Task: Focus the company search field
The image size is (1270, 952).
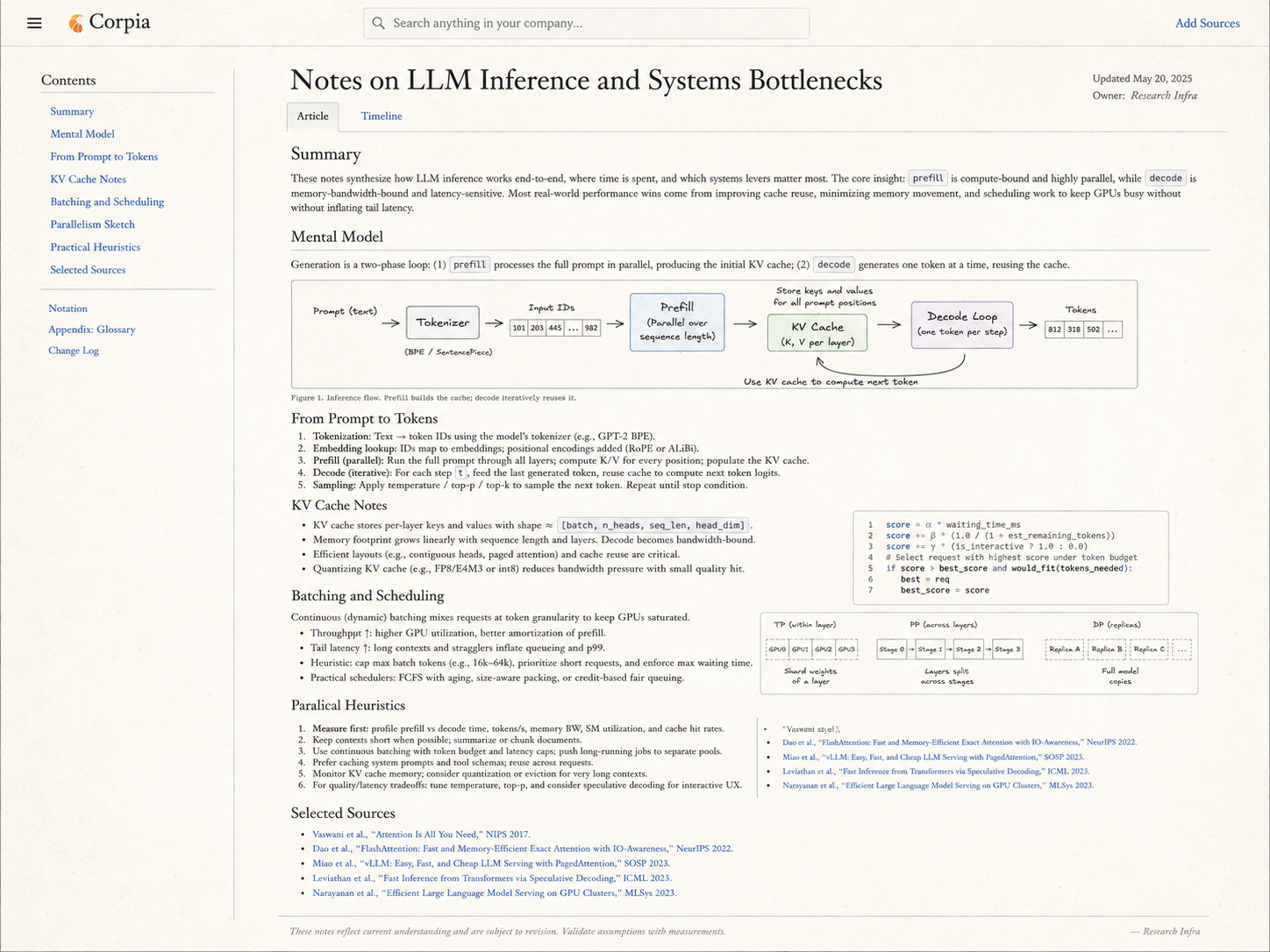Action: [x=586, y=23]
